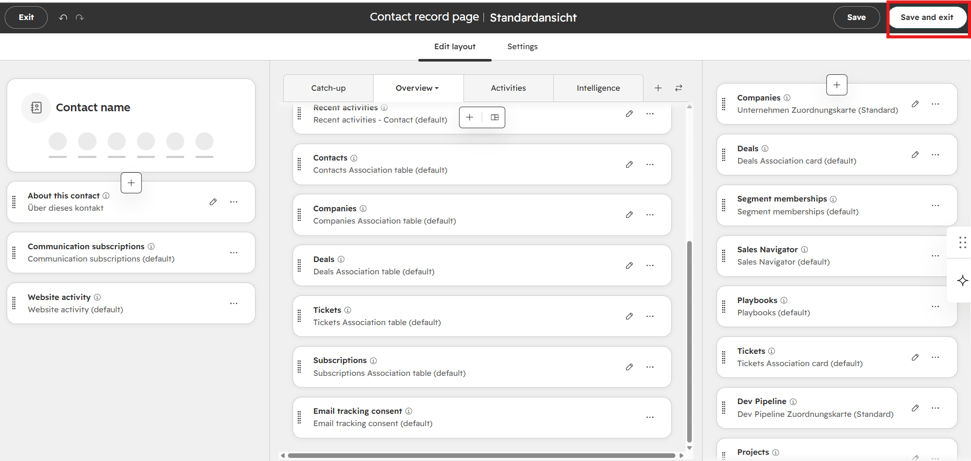
Task: Click the plus icon in Recent activities popup
Action: [x=469, y=117]
